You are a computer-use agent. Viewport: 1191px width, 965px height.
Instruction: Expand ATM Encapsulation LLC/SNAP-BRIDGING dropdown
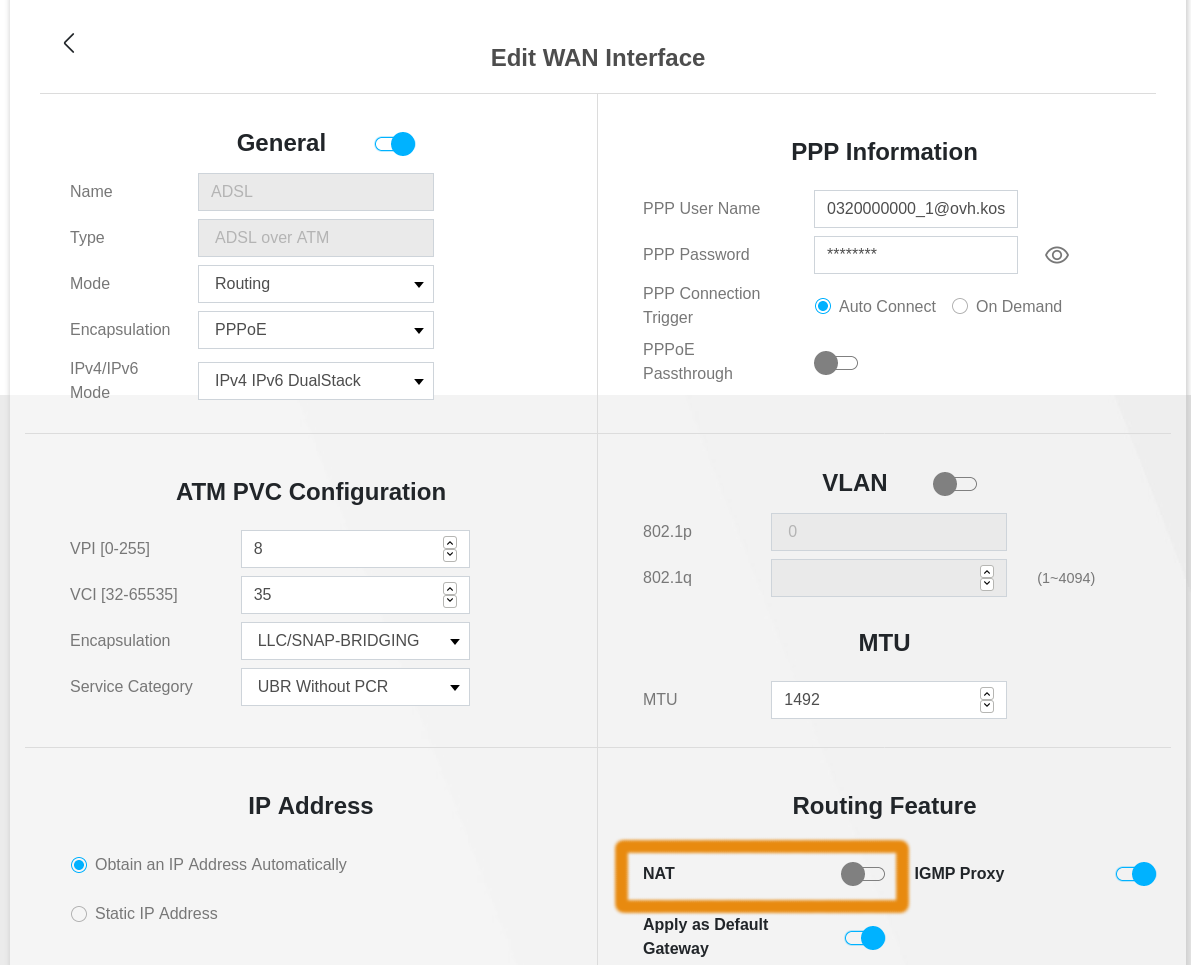point(355,641)
